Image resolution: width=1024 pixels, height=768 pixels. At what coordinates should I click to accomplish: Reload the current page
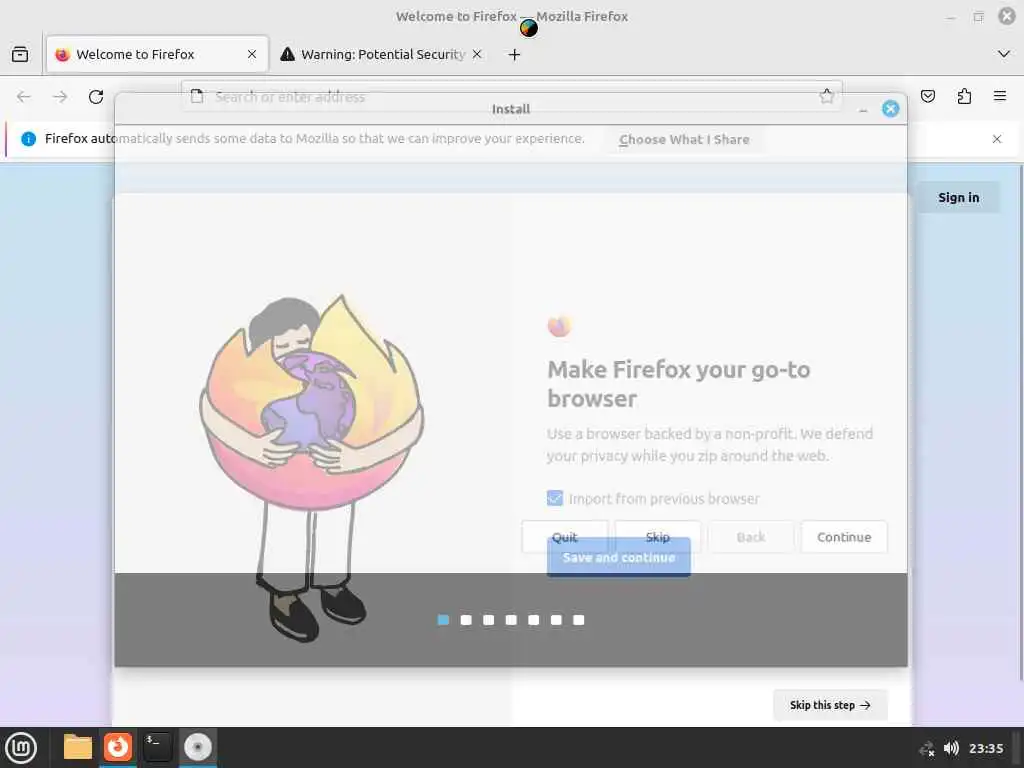point(96,97)
